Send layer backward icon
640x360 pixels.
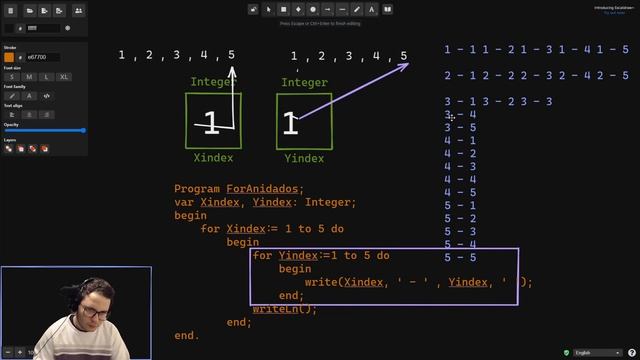click(20, 149)
